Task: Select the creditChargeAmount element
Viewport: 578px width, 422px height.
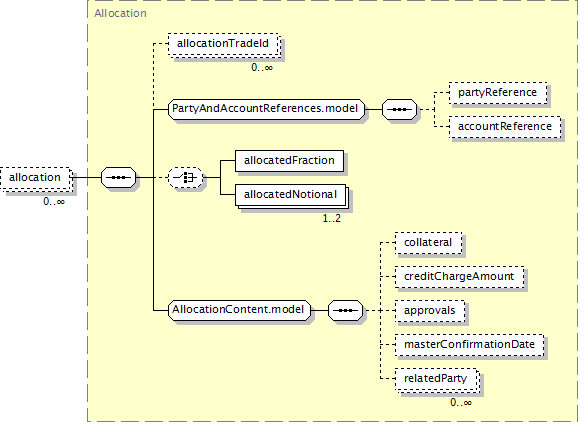Action: pos(459,277)
